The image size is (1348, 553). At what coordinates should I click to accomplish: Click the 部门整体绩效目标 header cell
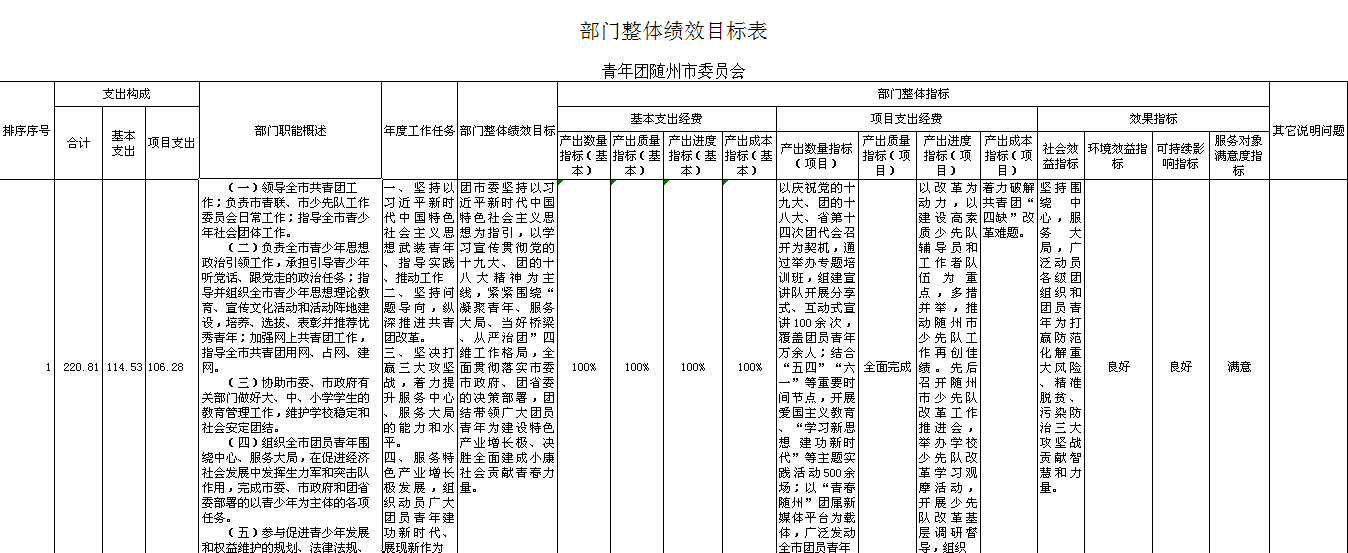click(x=507, y=131)
